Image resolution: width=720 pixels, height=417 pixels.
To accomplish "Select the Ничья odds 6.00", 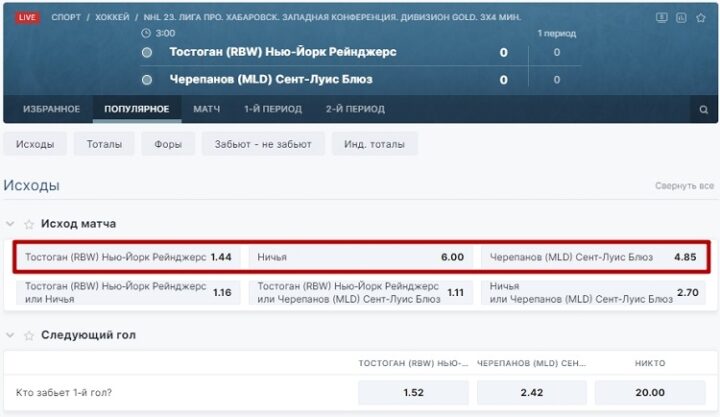I will tap(360, 257).
